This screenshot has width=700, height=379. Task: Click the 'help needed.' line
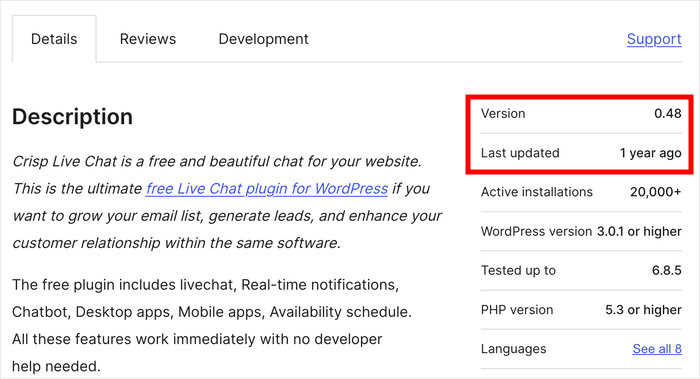[x=56, y=367]
